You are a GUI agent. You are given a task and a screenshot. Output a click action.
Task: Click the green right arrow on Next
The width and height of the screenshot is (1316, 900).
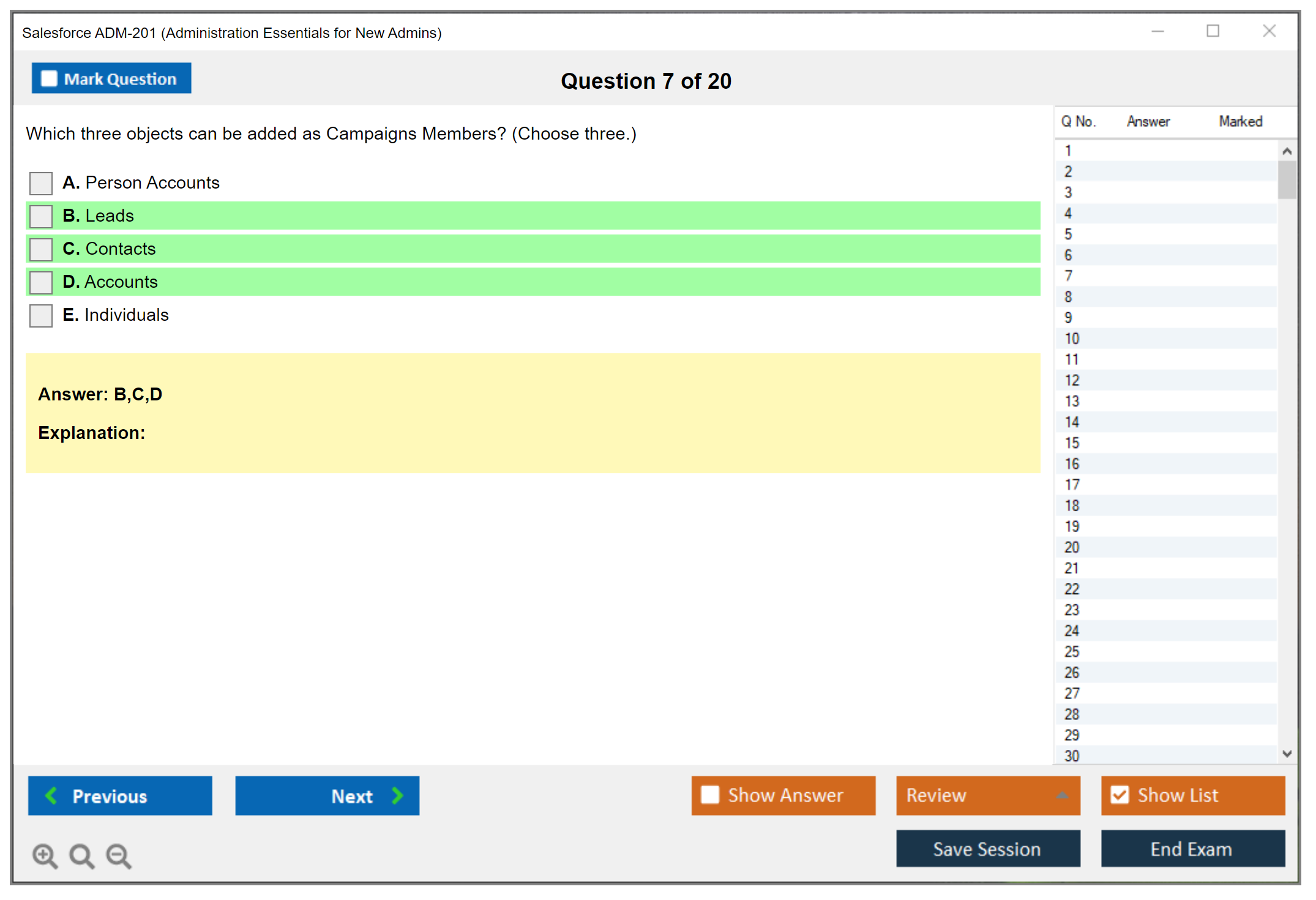(x=397, y=795)
